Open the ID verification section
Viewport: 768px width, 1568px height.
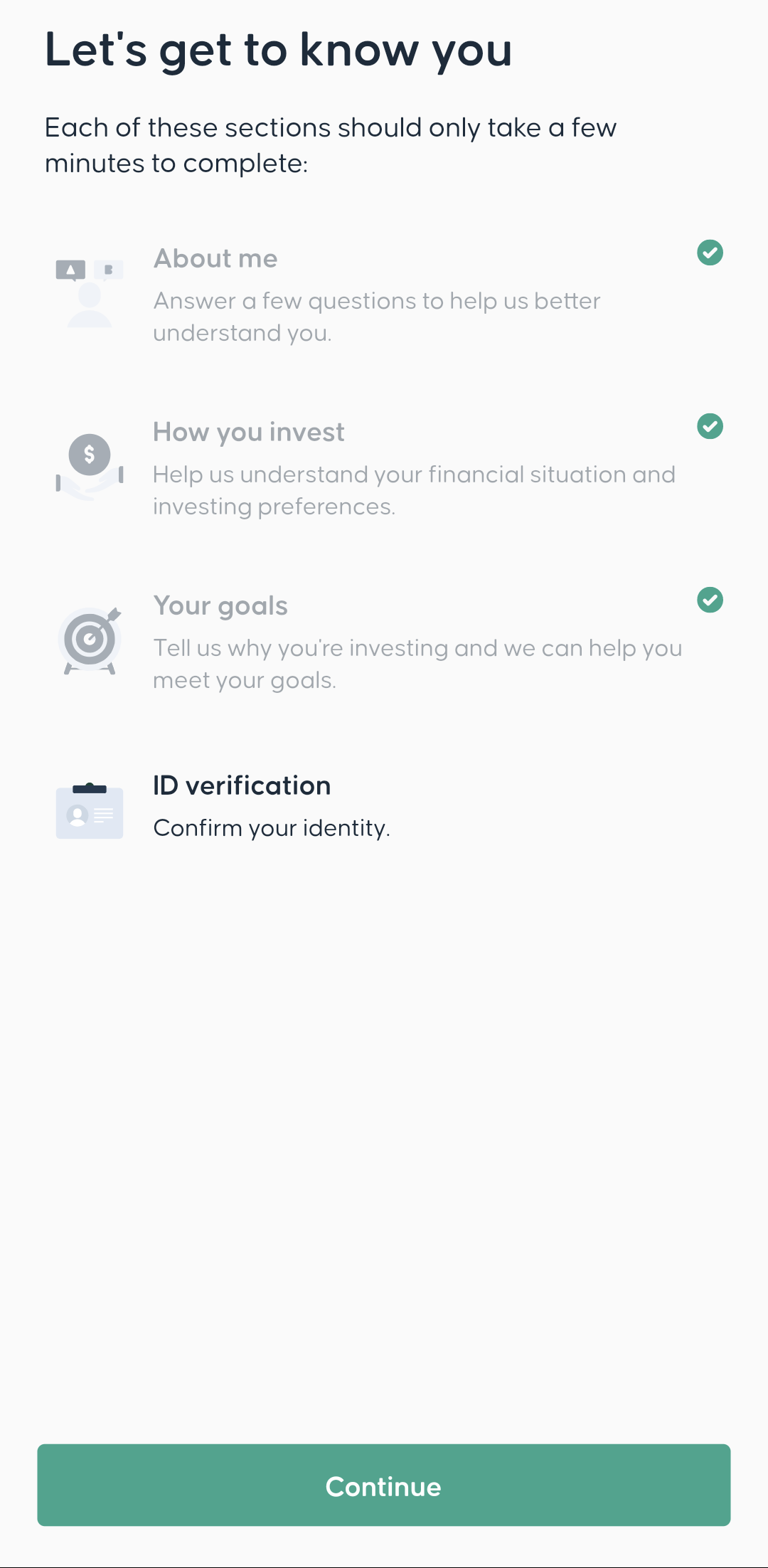click(x=242, y=785)
